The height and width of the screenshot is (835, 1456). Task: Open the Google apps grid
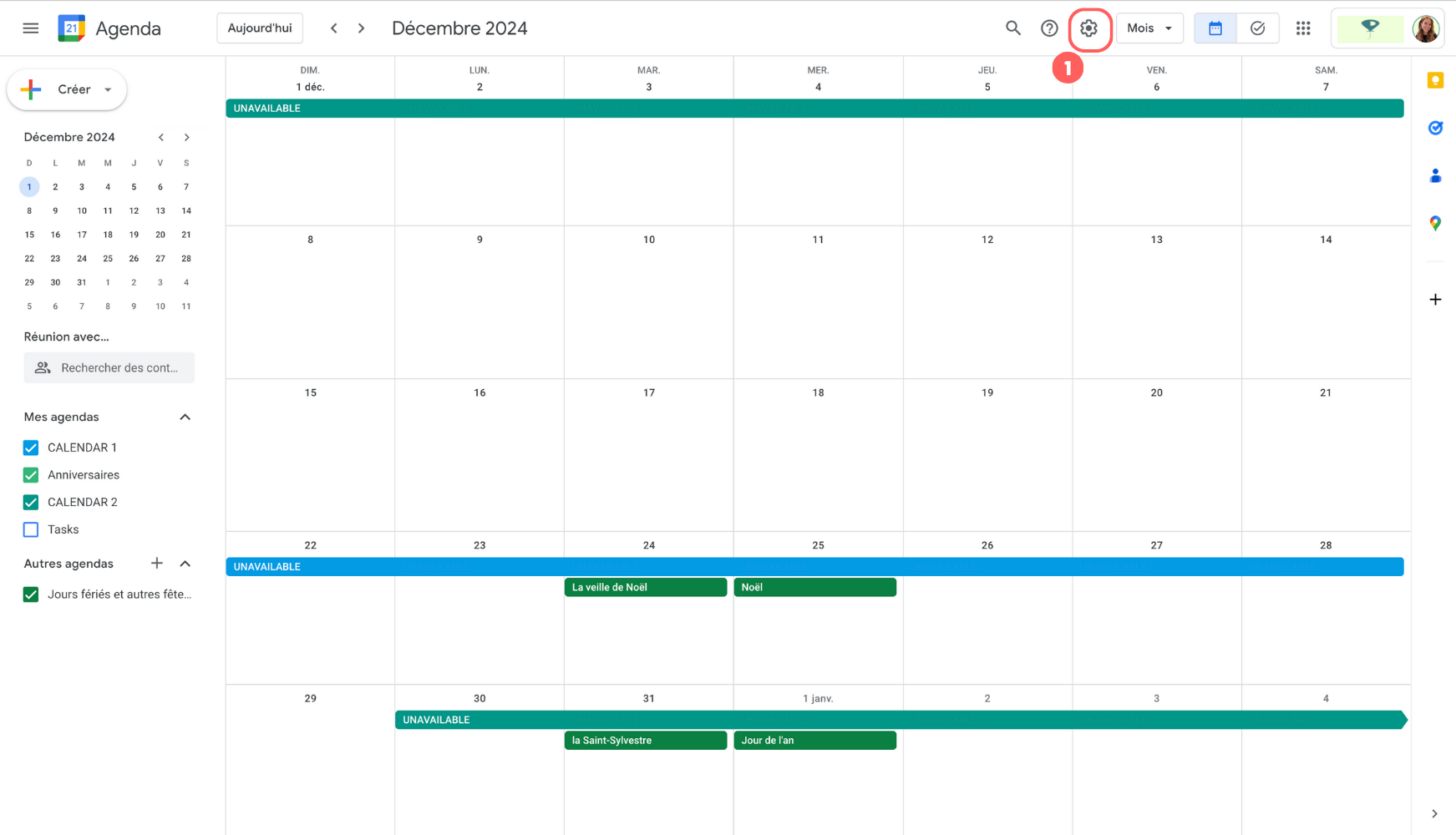click(x=1303, y=28)
